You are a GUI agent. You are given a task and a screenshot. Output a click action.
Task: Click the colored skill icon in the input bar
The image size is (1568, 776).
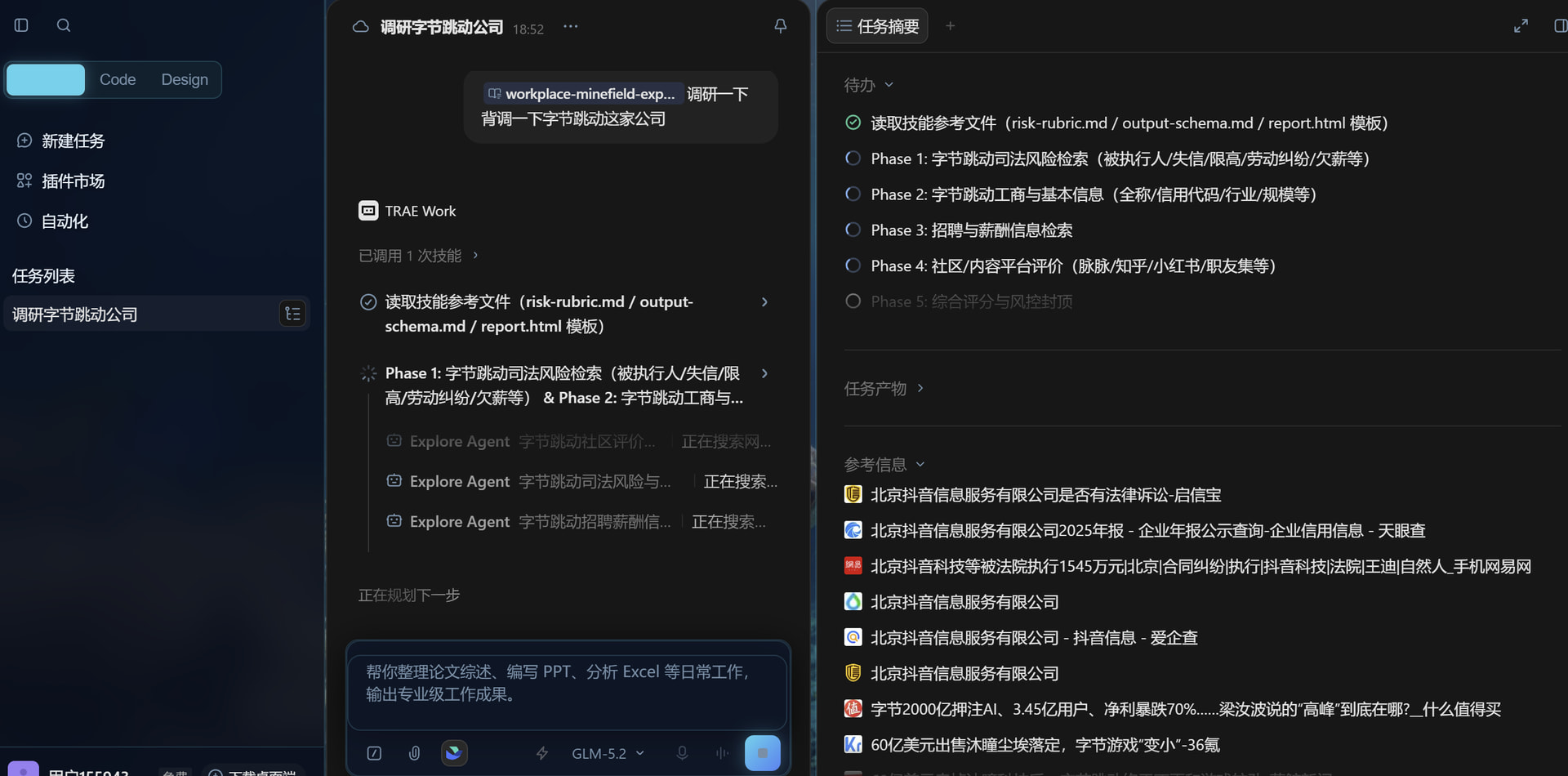[x=454, y=752]
